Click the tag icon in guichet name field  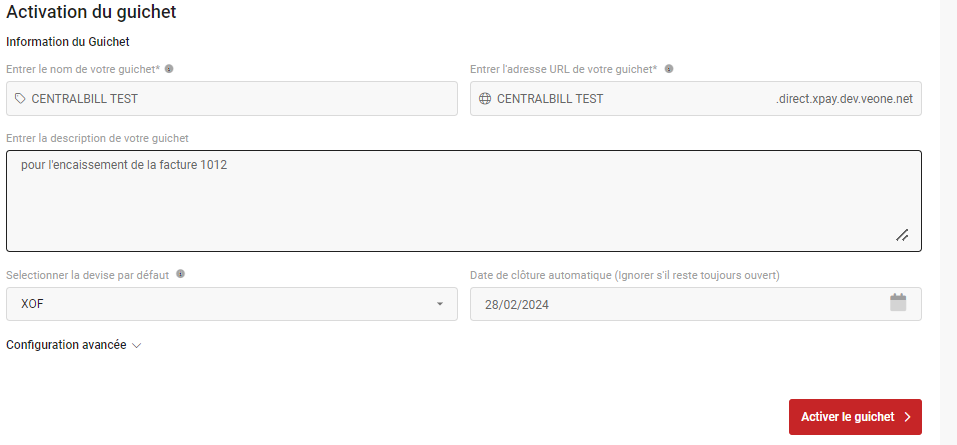pos(20,98)
